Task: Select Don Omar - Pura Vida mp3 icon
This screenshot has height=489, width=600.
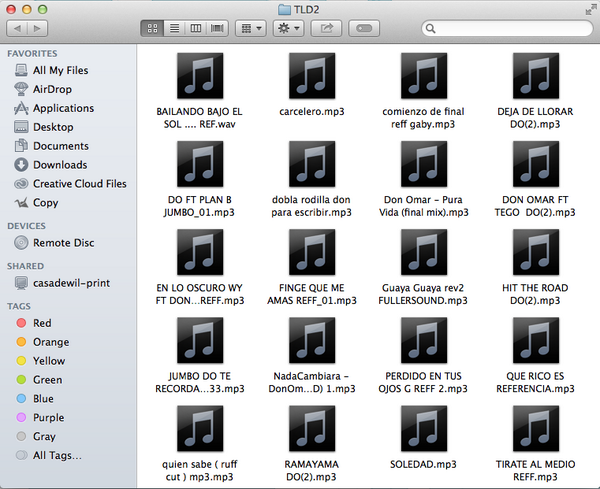Action: coord(424,164)
